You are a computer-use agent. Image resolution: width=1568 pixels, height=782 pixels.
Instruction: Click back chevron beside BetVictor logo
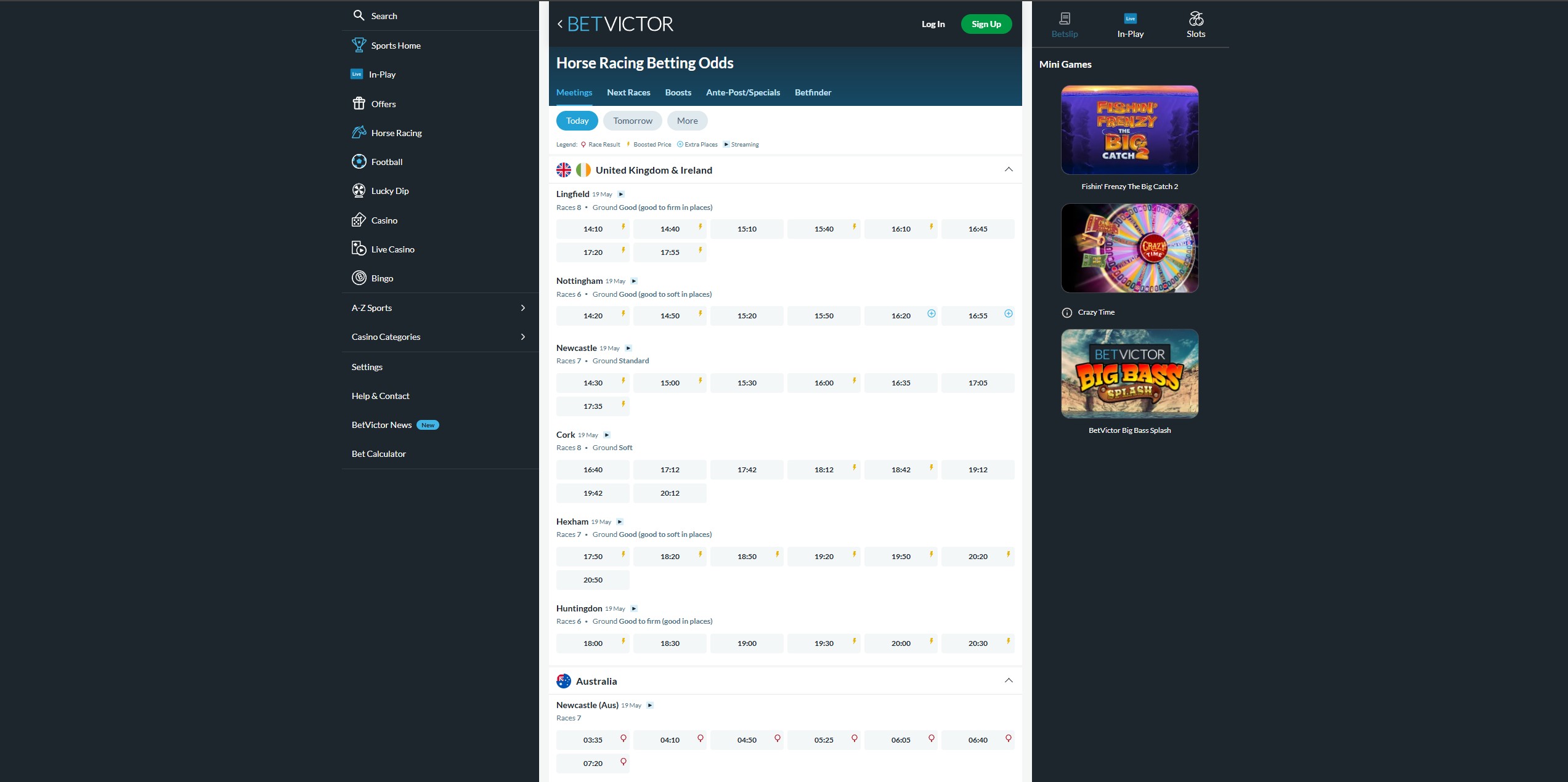pos(559,24)
